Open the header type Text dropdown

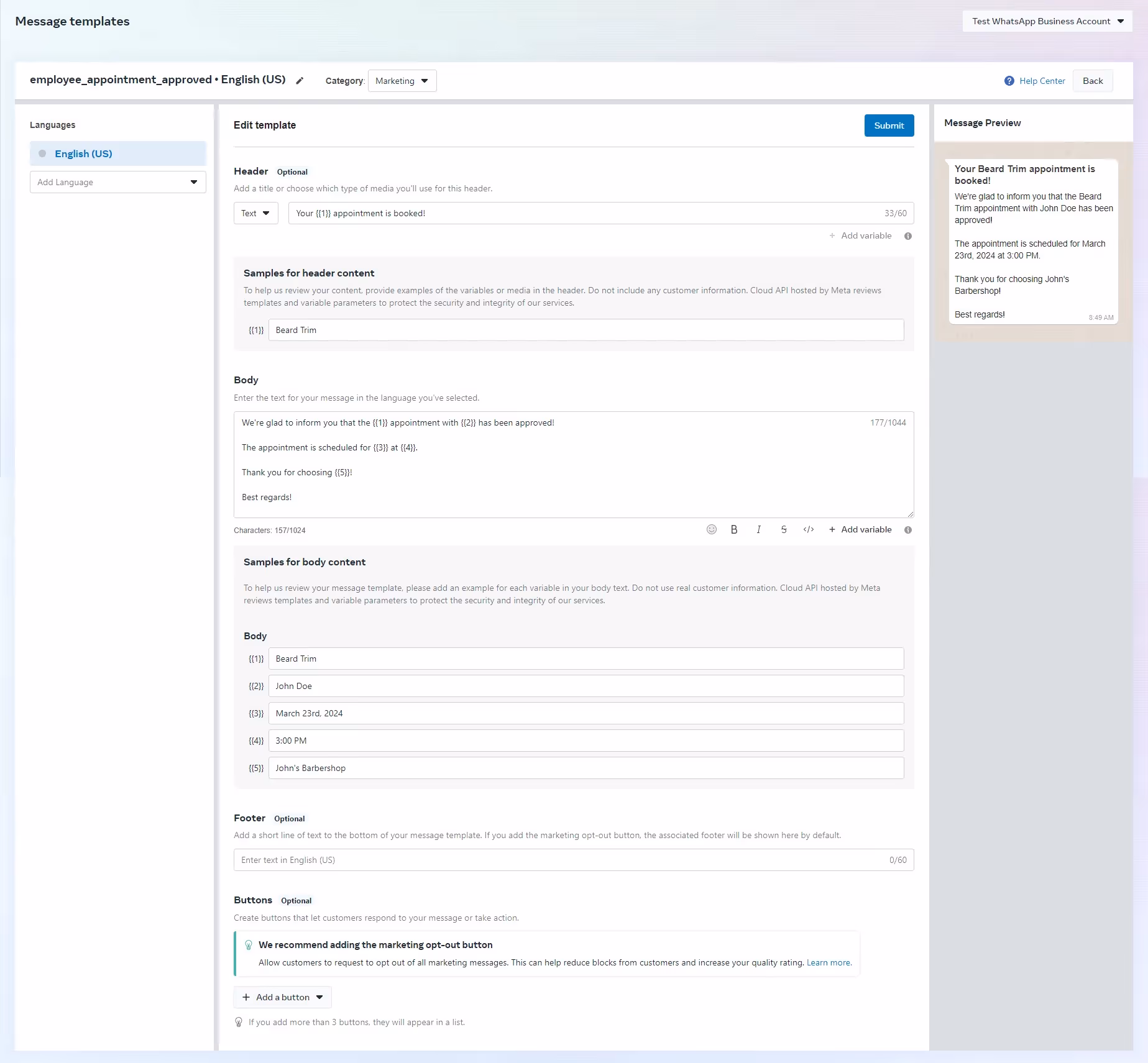(x=255, y=213)
